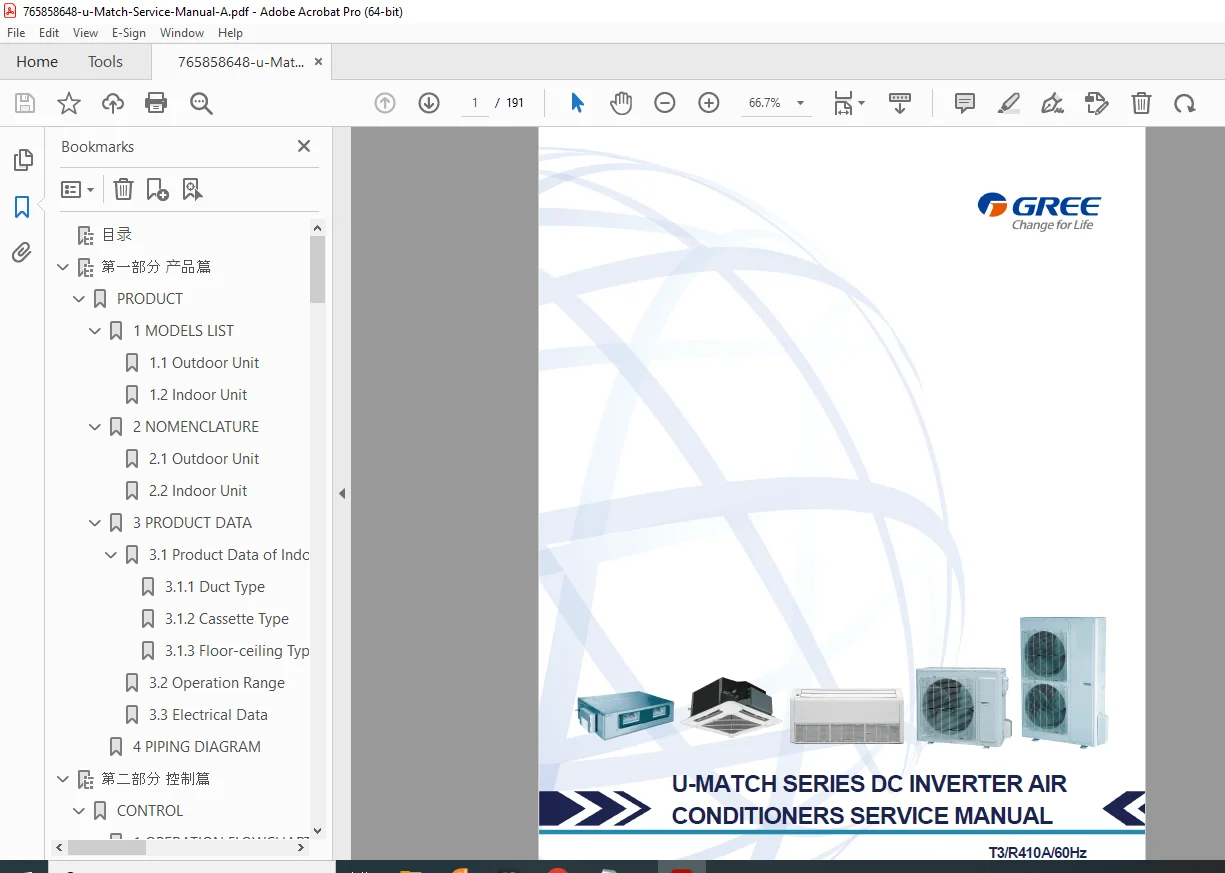The width and height of the screenshot is (1225, 873).
Task: Delete the selected bookmark trash icon
Action: (x=123, y=189)
